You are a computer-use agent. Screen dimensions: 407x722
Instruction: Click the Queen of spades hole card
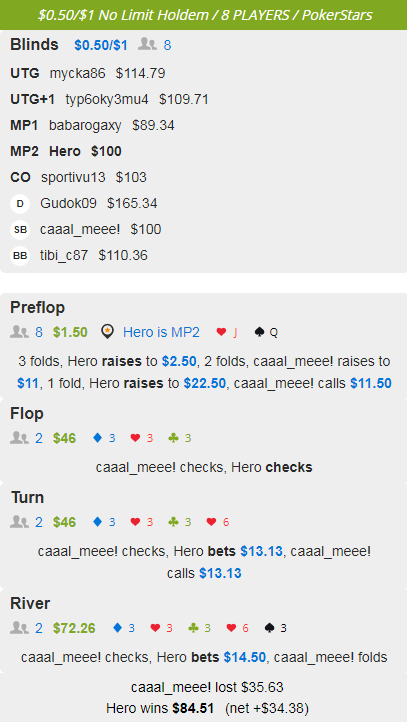(266, 332)
